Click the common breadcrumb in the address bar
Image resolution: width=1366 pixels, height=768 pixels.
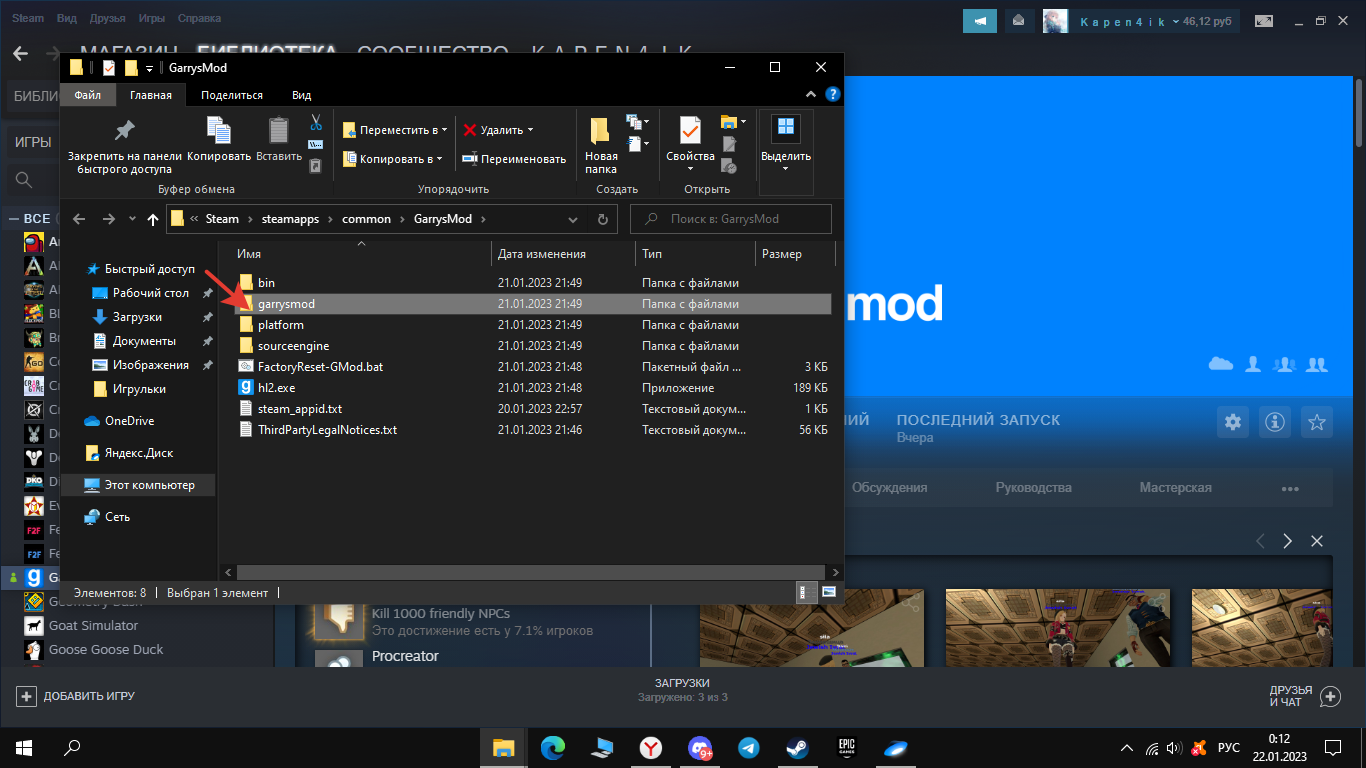click(x=366, y=219)
